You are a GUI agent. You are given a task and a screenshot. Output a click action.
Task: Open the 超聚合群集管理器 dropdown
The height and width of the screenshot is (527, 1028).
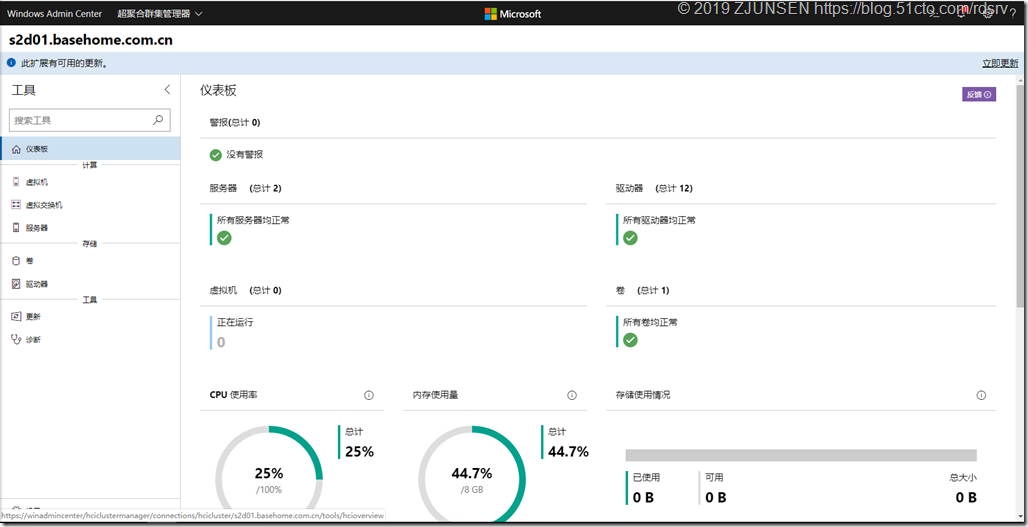pyautogui.click(x=159, y=13)
